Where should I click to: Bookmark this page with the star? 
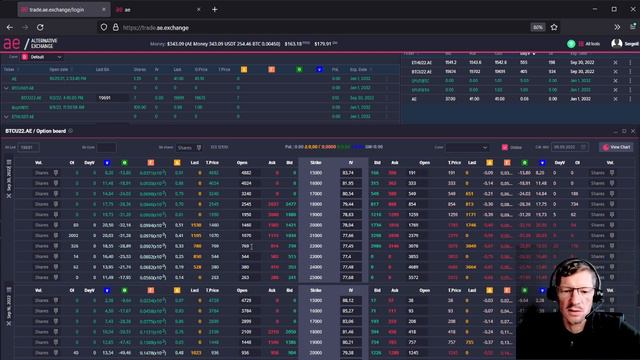click(x=554, y=27)
